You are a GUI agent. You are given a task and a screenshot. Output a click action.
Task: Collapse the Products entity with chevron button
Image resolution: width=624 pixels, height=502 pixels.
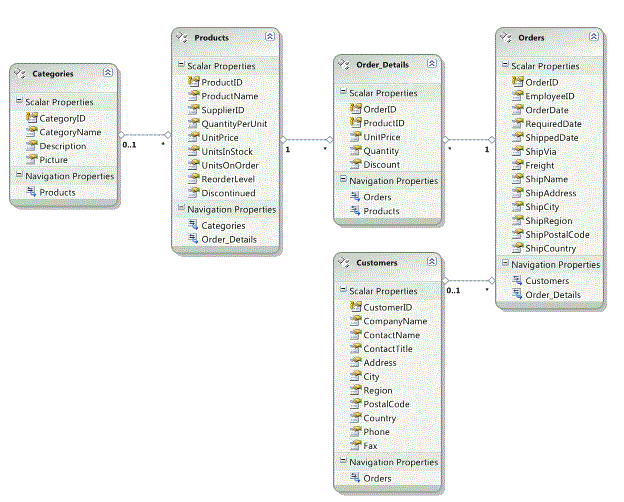269,37
